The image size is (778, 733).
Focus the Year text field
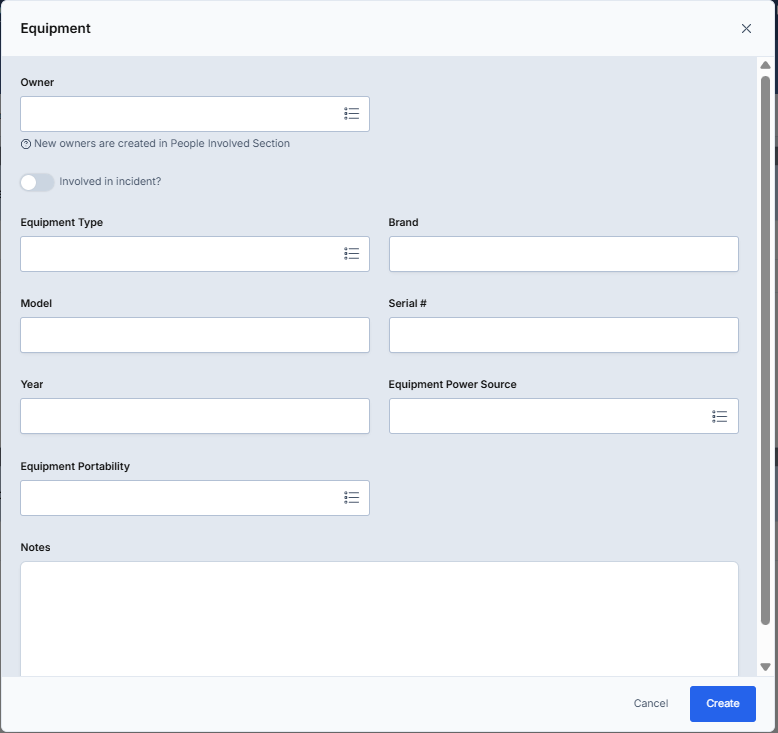tap(195, 416)
